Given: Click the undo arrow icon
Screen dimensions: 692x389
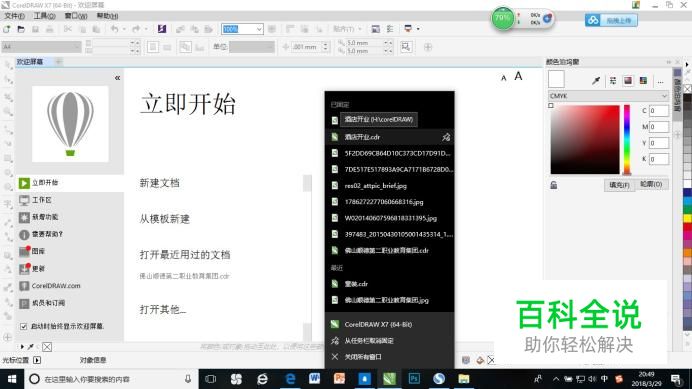Looking at the screenshot, I should 115,29.
